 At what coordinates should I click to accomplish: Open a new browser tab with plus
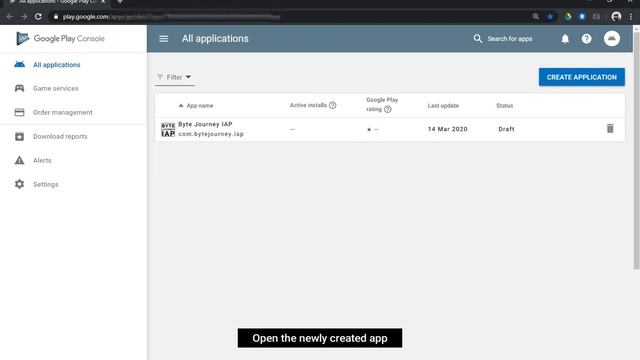tap(120, 2)
